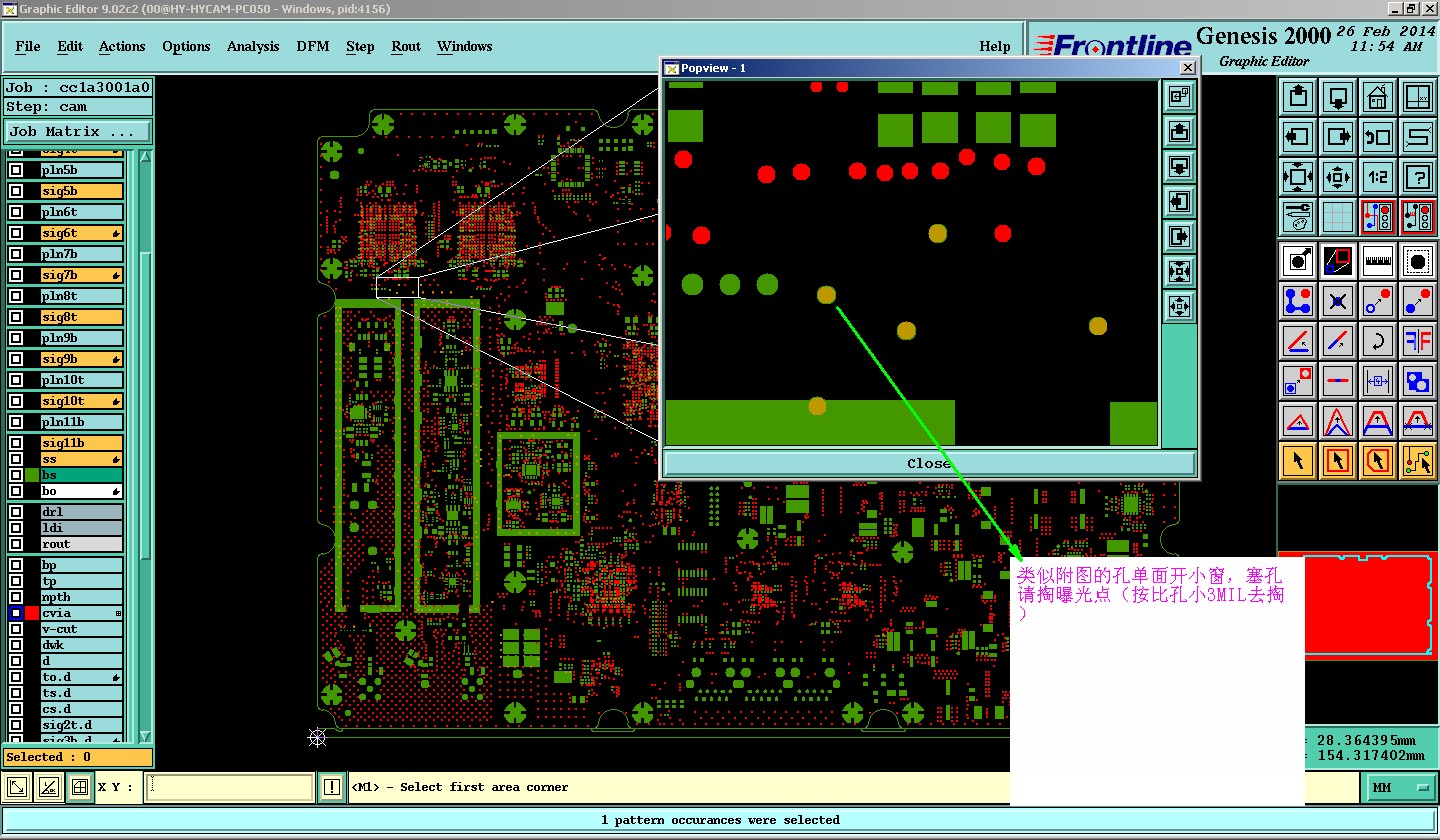Screen dimensions: 1440x840
Task: Open the DFM menu
Action: (312, 46)
